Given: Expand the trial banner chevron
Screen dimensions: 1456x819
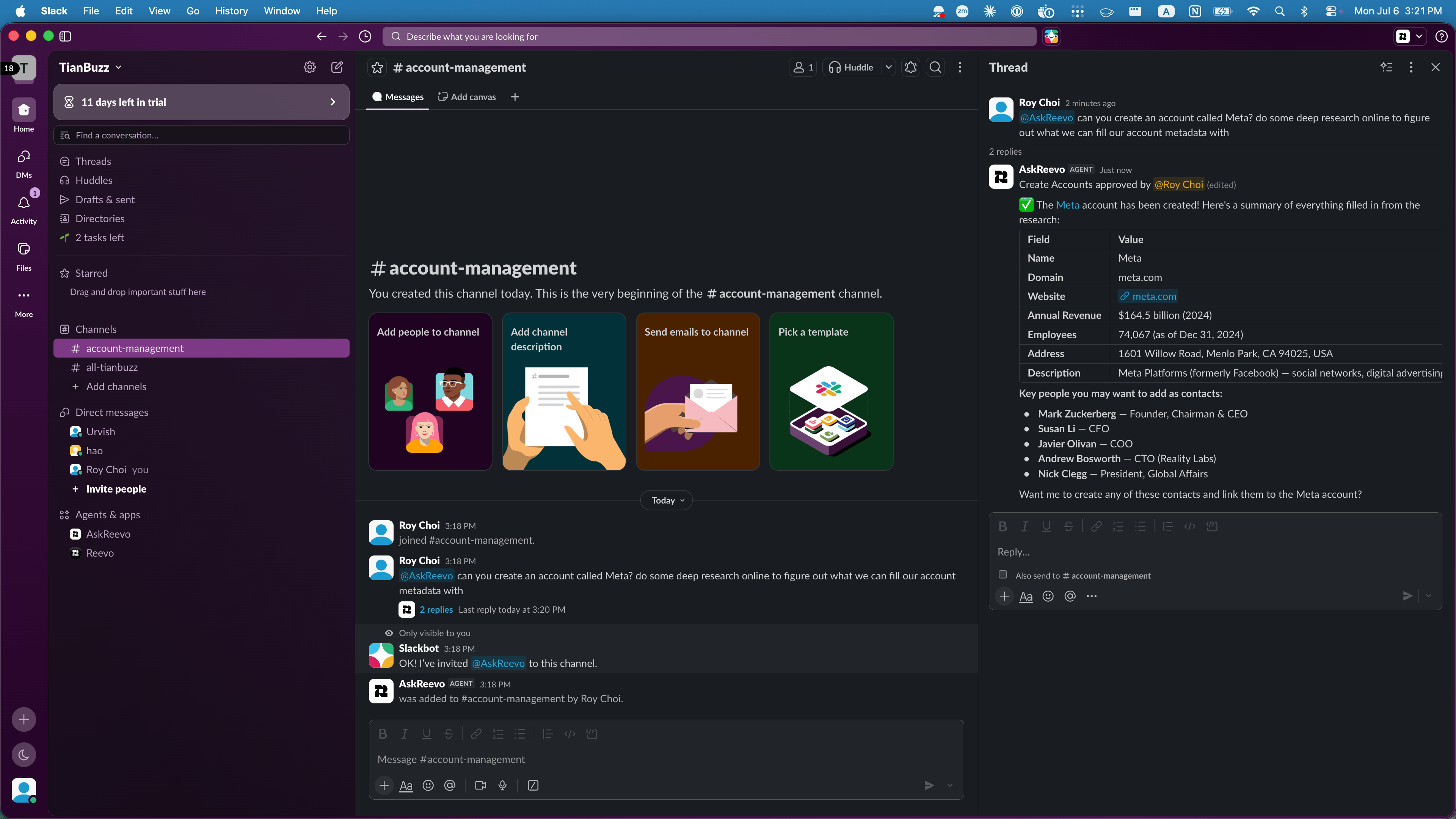Looking at the screenshot, I should [333, 102].
